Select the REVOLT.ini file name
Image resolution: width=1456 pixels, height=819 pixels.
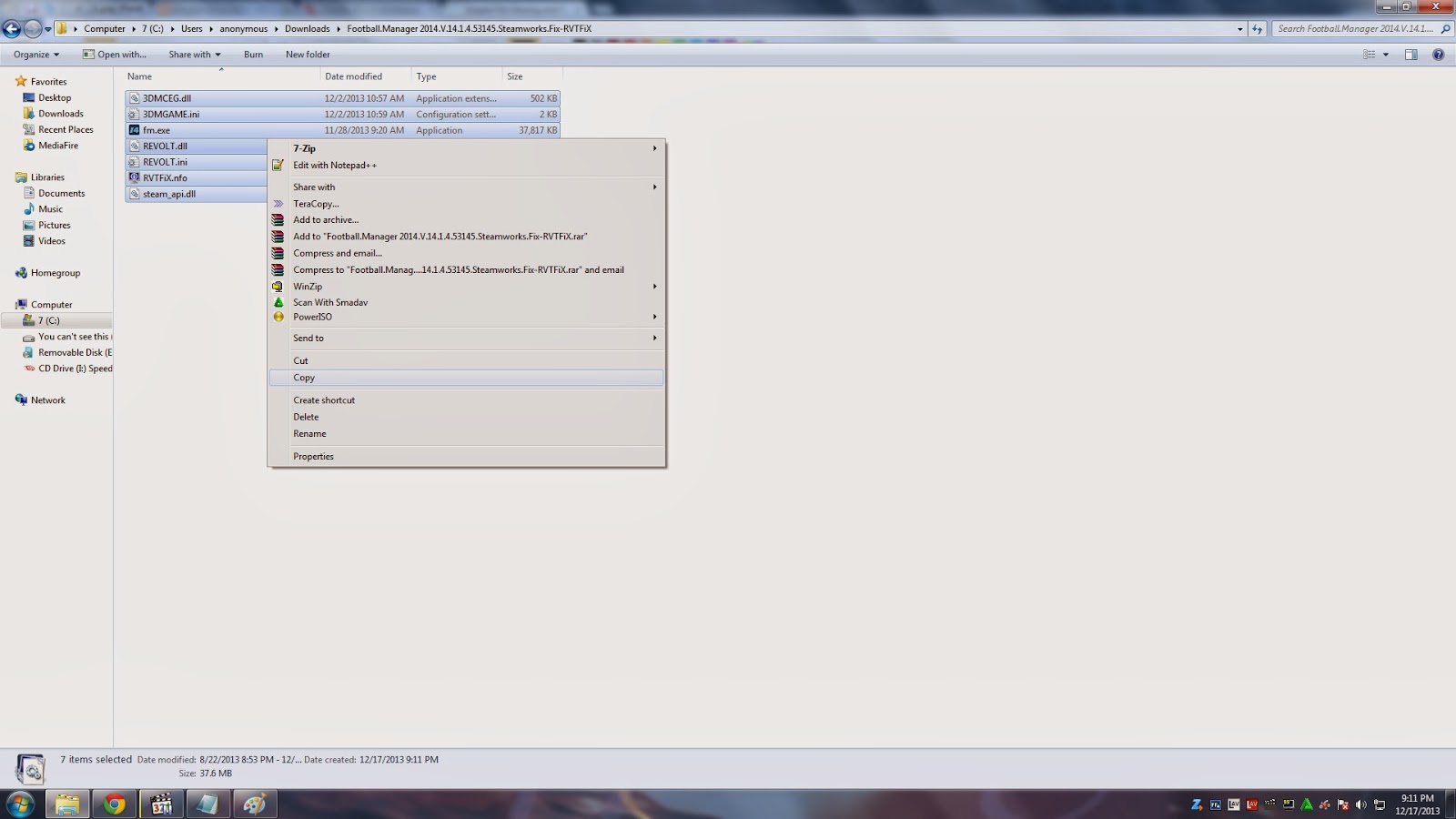click(x=165, y=162)
